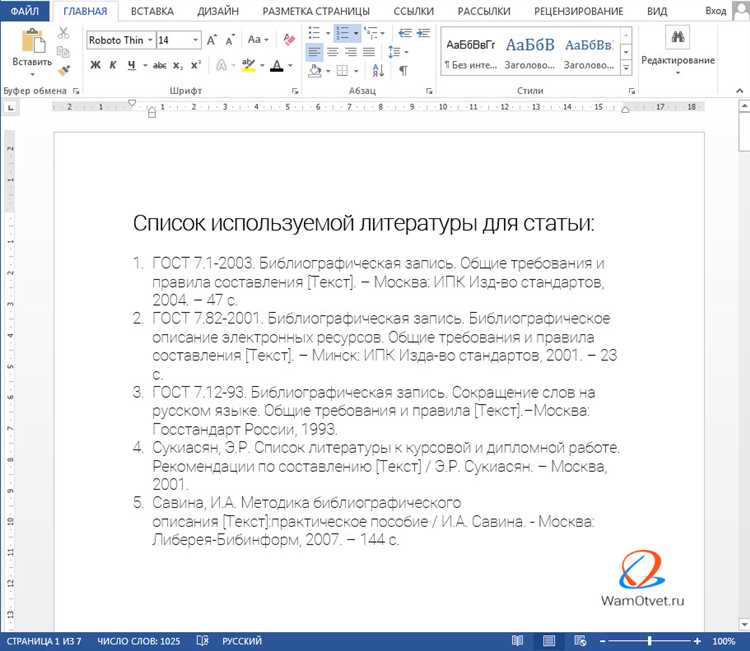
Task: Switch to Read Mode view icon
Action: (517, 641)
